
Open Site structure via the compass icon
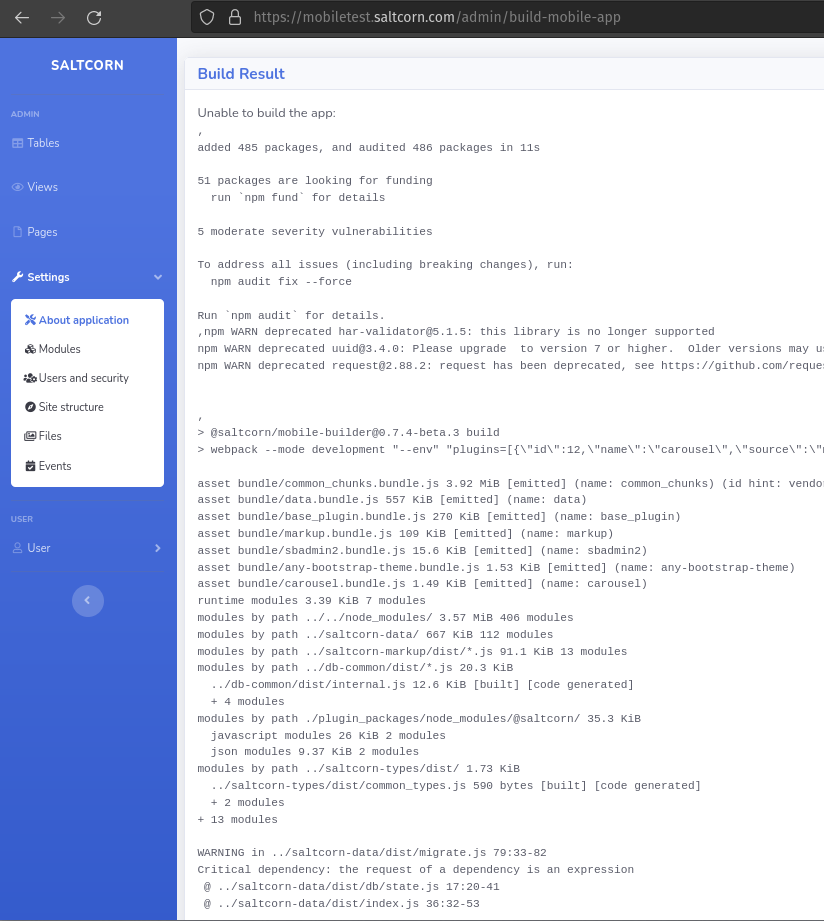pyautogui.click(x=28, y=407)
